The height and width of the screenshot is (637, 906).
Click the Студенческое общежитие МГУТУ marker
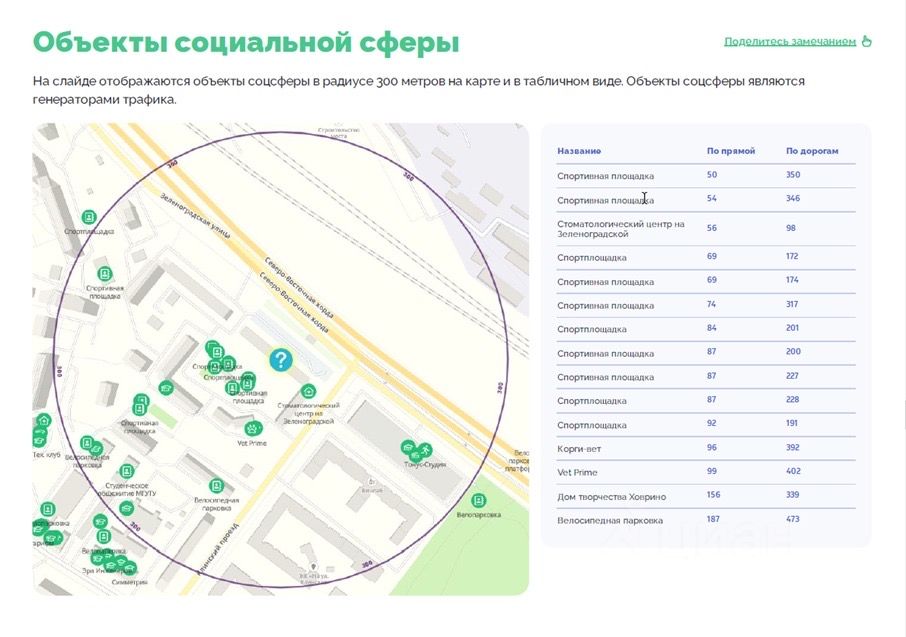click(x=127, y=471)
